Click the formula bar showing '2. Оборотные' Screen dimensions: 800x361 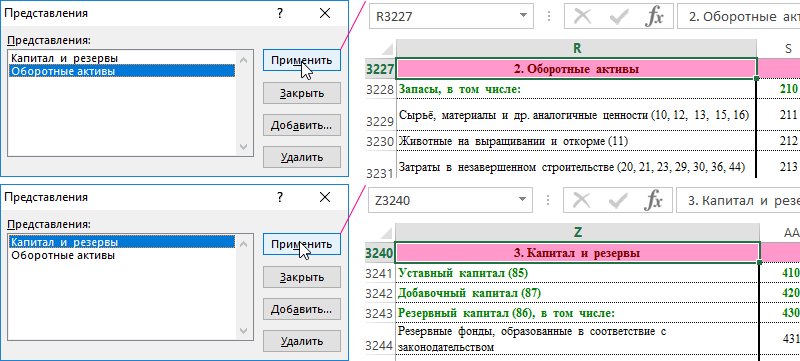pyautogui.click(x=738, y=17)
